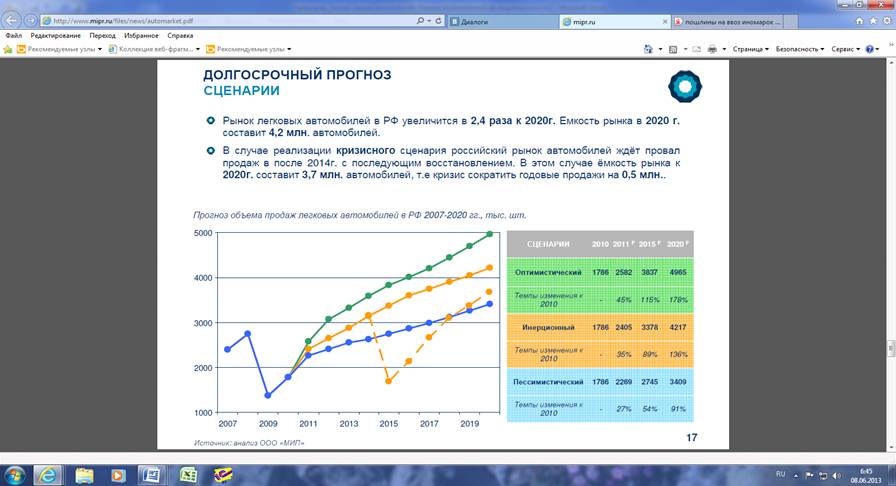Click the address bar URL field
Image resolution: width=896 pixels, height=486 pixels.
[229, 21]
